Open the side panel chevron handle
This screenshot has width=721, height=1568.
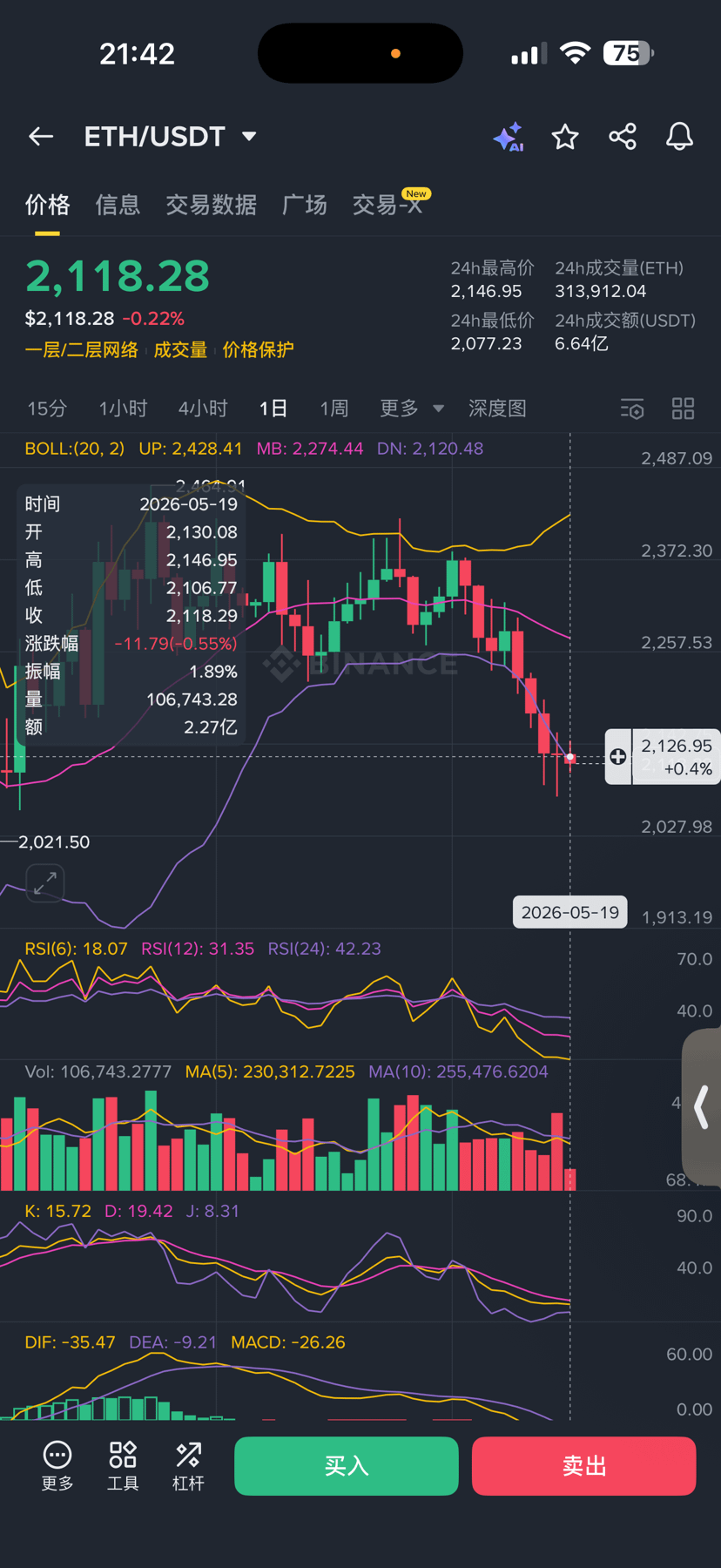click(702, 1107)
